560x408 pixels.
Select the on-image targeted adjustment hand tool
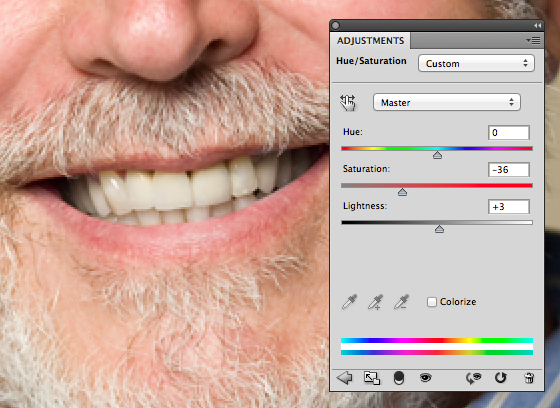pos(348,103)
